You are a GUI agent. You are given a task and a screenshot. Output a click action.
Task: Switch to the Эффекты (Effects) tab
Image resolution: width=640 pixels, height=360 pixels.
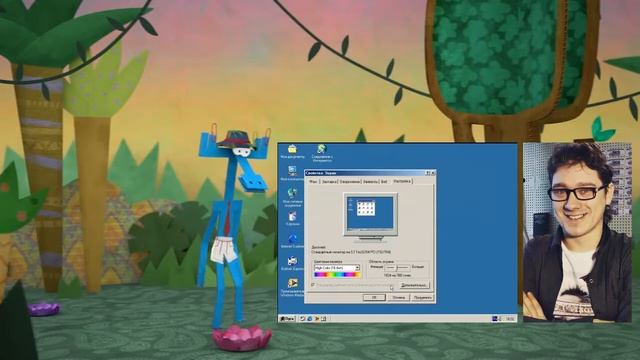click(x=371, y=182)
